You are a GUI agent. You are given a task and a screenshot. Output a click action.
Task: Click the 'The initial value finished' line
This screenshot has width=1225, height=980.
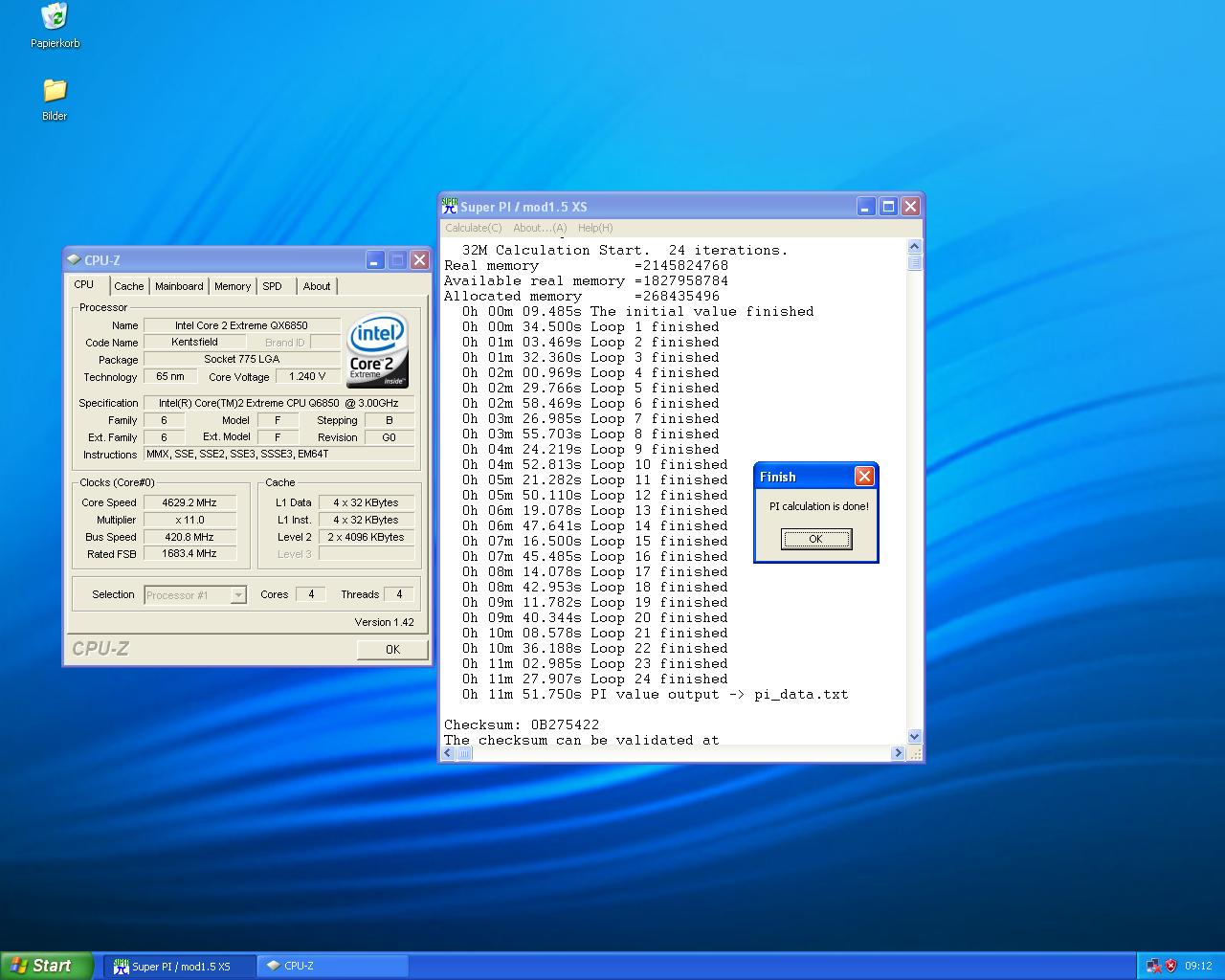pos(638,312)
